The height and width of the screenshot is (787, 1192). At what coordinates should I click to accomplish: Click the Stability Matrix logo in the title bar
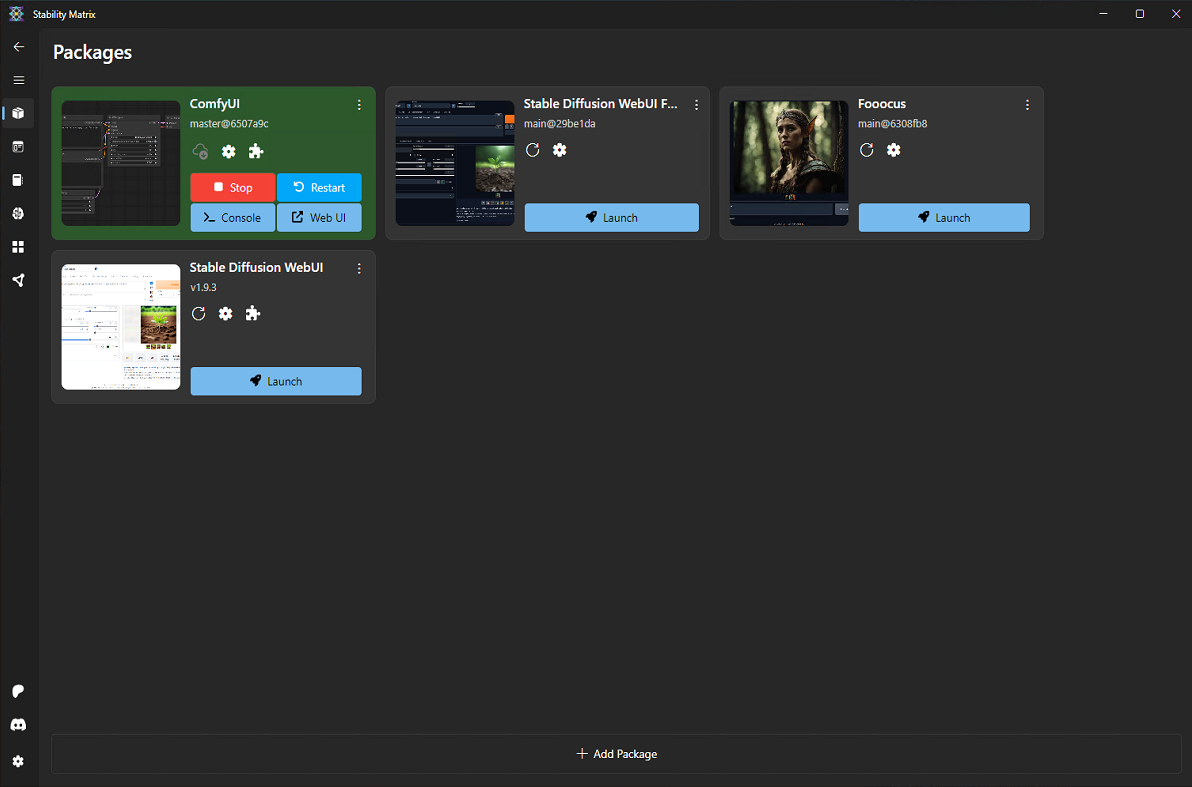click(x=16, y=14)
